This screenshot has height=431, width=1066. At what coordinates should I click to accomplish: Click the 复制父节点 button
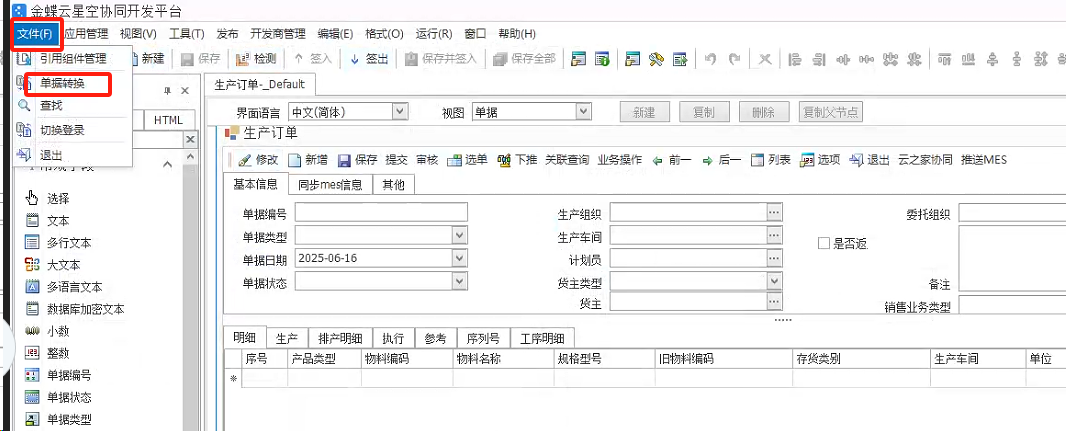click(830, 112)
